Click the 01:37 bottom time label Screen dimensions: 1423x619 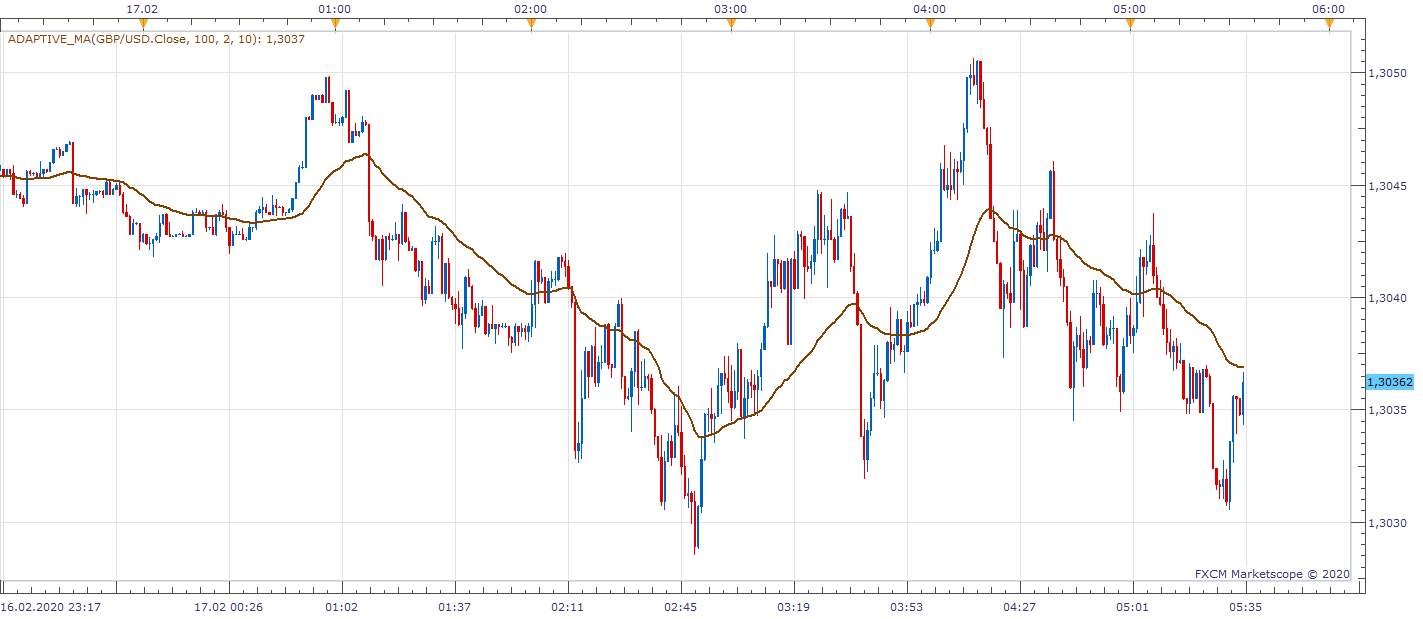(455, 607)
